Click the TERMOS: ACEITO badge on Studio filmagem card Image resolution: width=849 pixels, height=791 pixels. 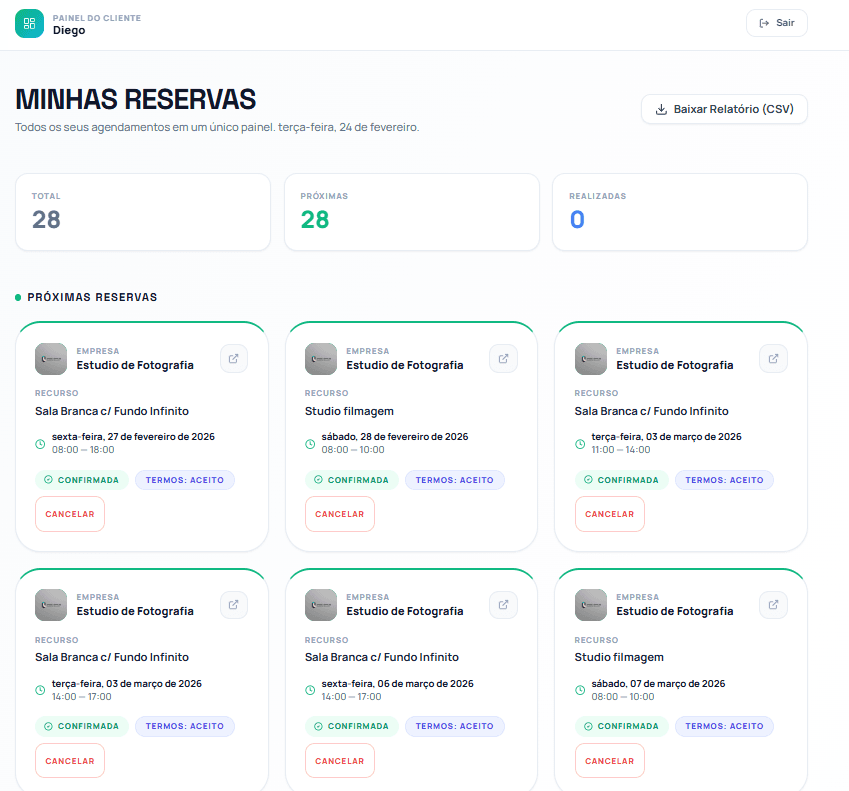(454, 479)
